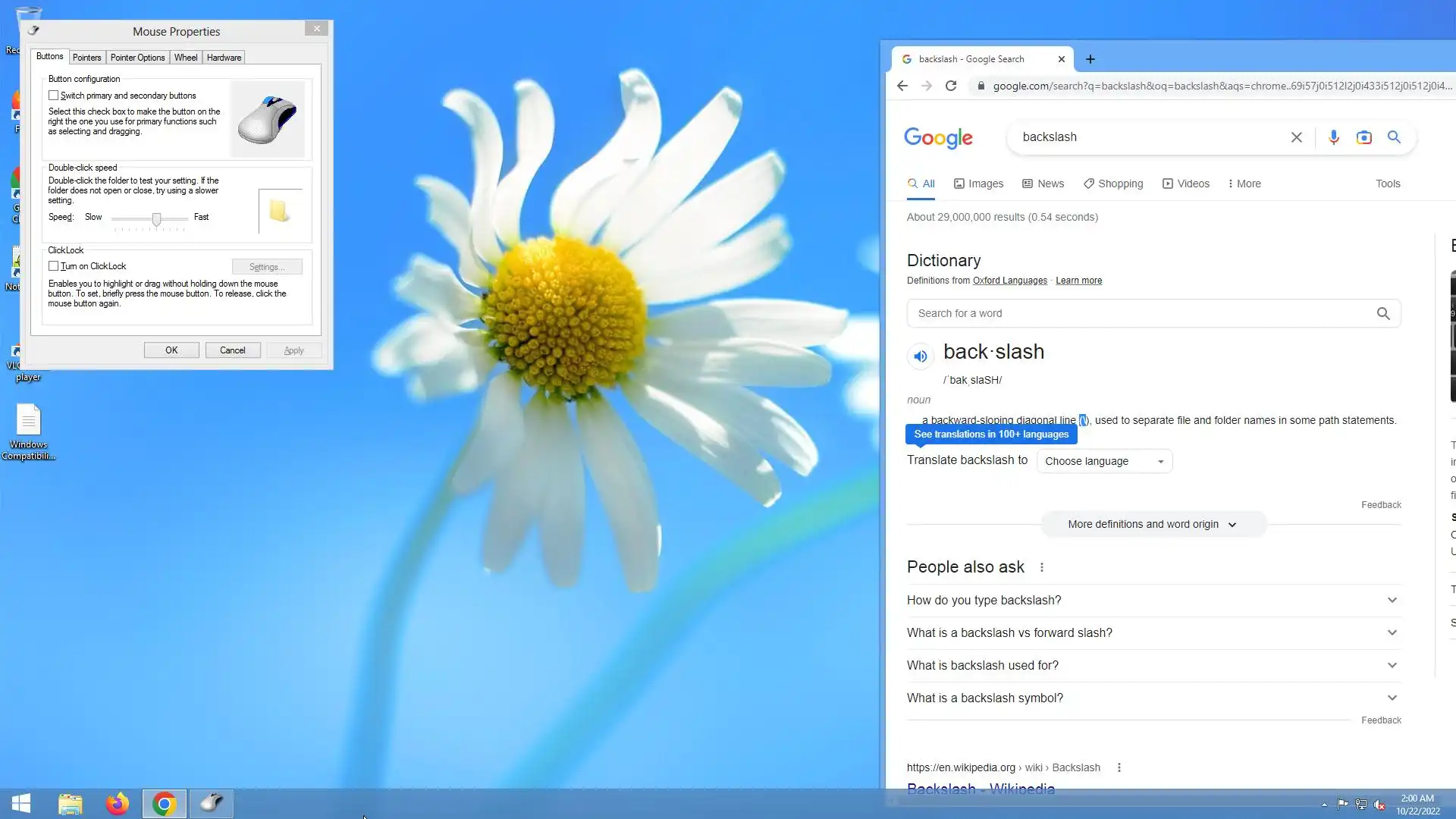The width and height of the screenshot is (1456, 819).
Task: Open Google Lens camera search
Action: [x=1363, y=137]
